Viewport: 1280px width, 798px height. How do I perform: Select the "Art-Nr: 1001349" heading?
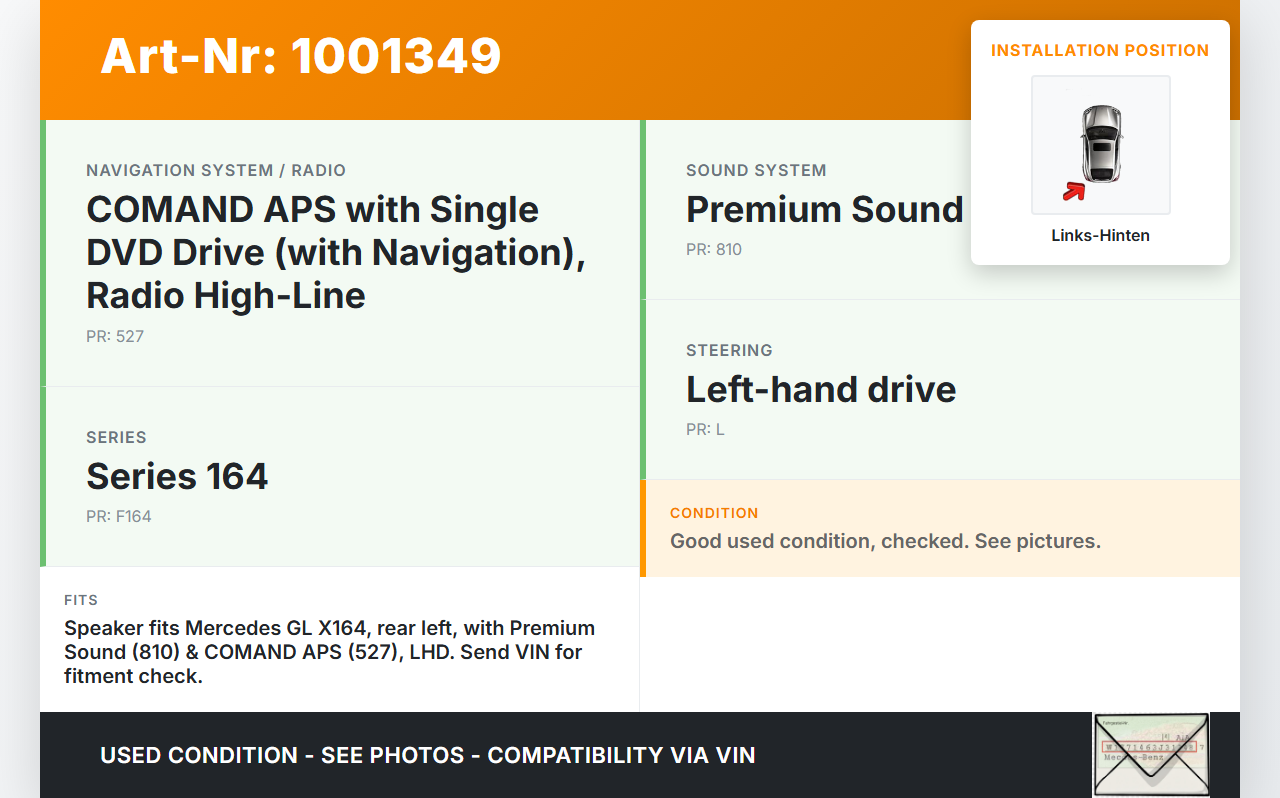pyautogui.click(x=301, y=56)
